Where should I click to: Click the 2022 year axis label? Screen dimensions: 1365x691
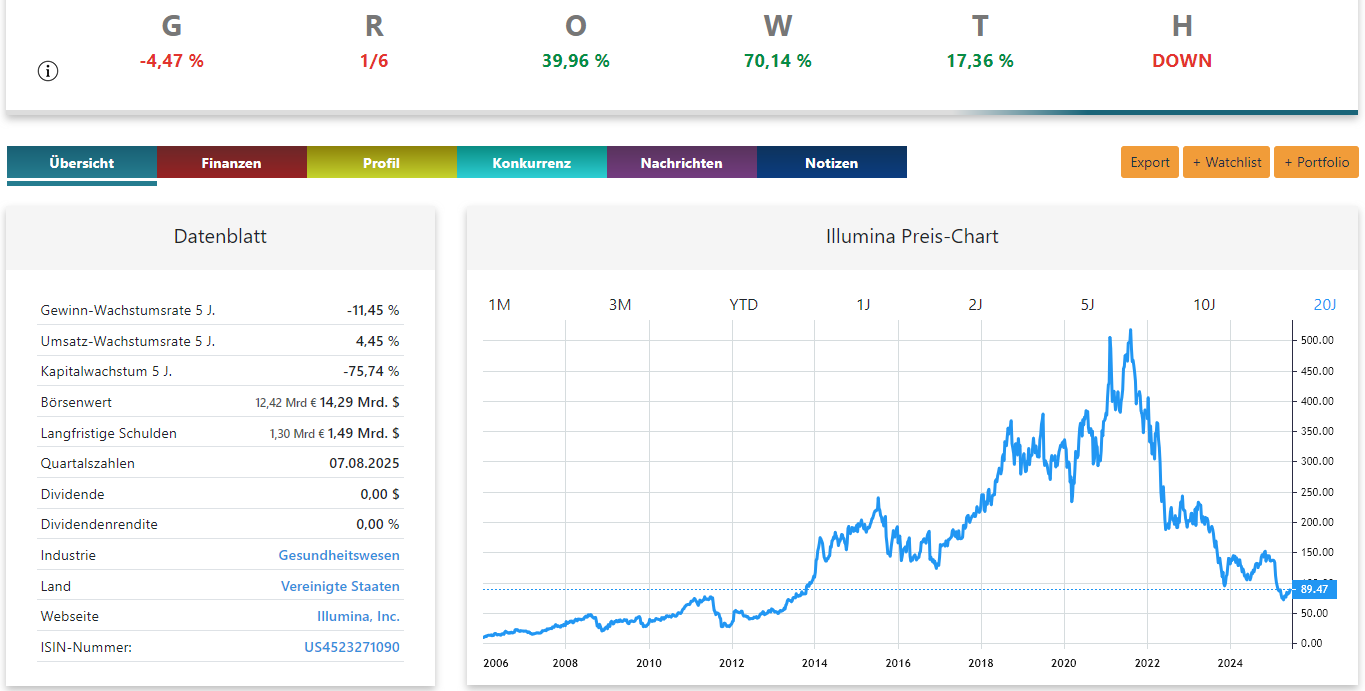click(x=1147, y=662)
